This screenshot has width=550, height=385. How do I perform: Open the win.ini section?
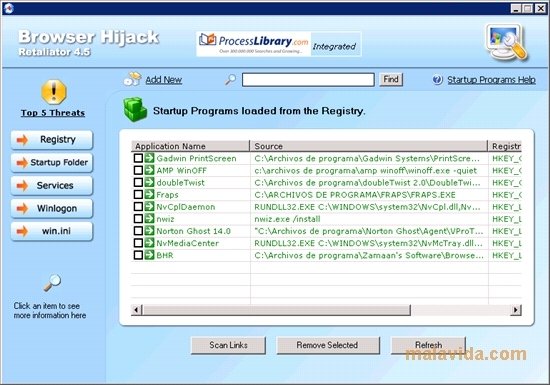[52, 231]
